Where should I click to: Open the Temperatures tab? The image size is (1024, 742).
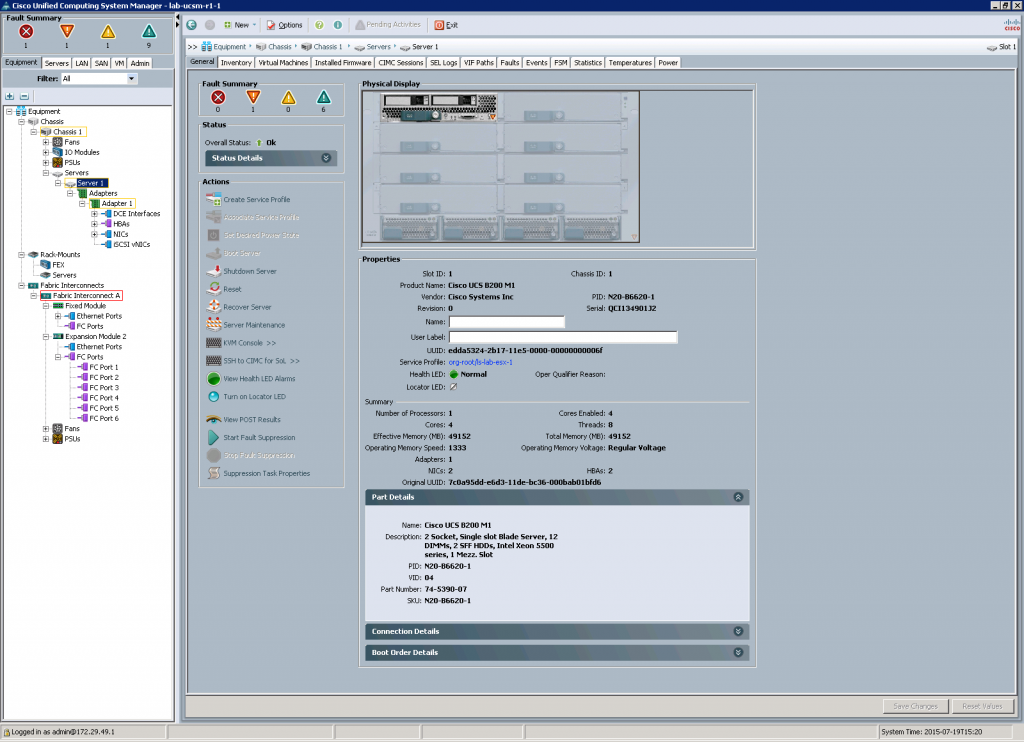coord(630,63)
